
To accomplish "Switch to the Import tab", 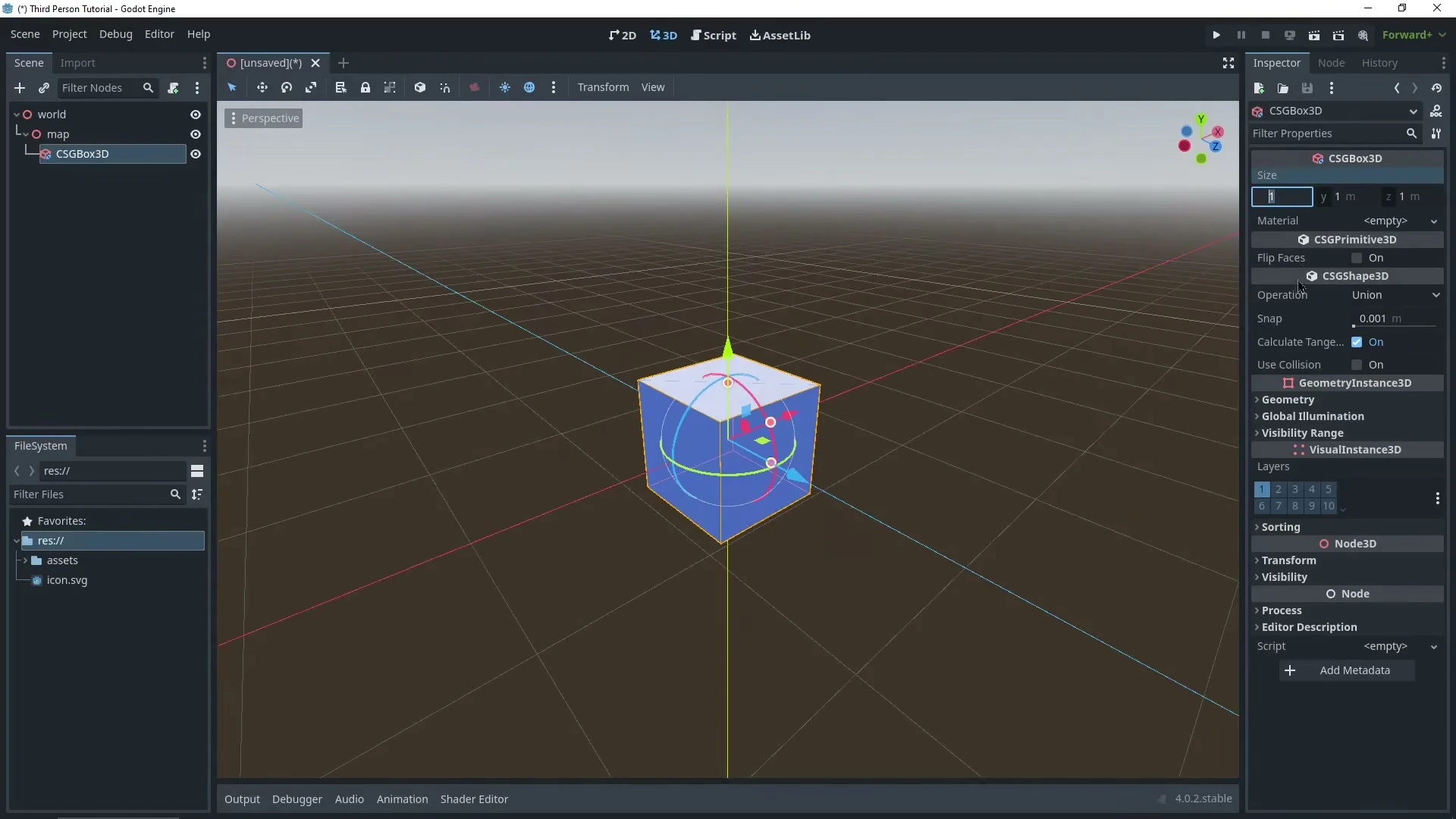I will (x=77, y=63).
